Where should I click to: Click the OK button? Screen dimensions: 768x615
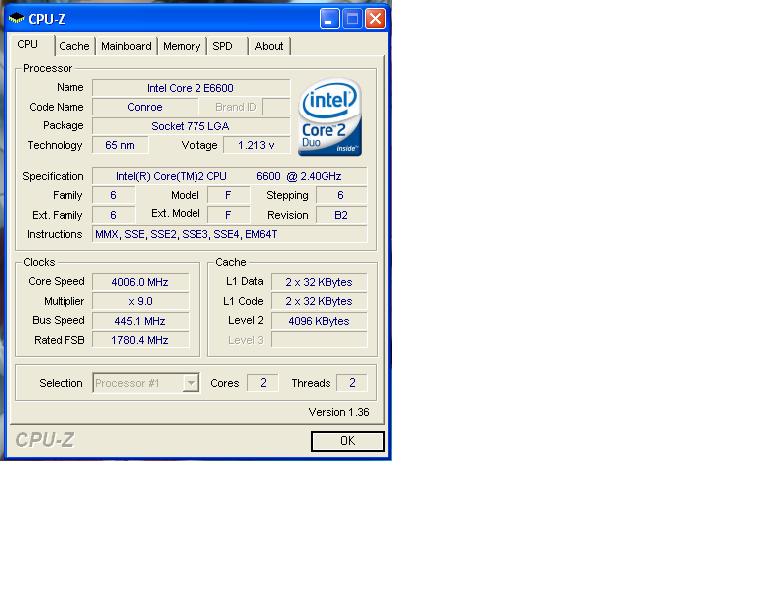pyautogui.click(x=348, y=441)
